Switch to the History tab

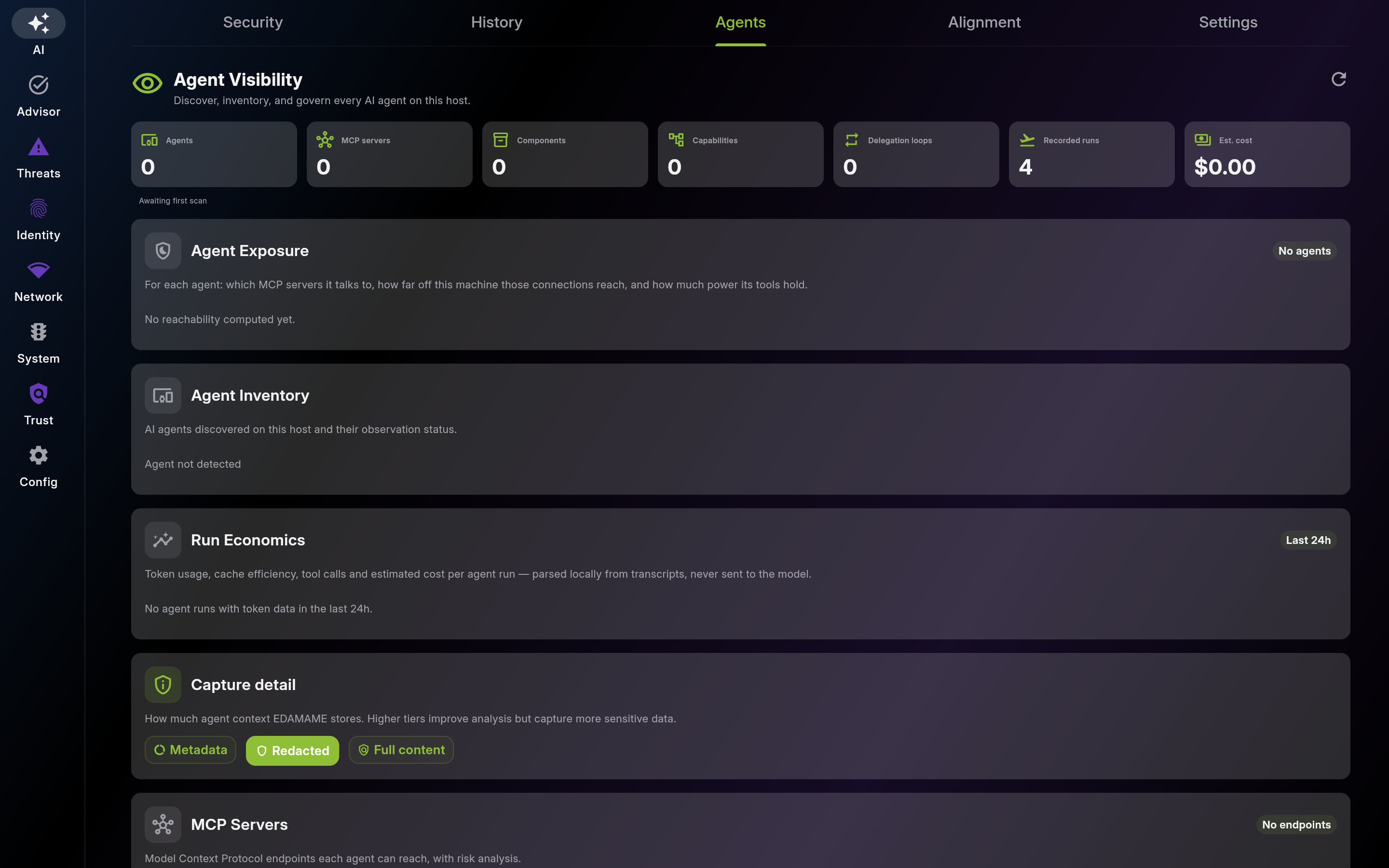[x=496, y=22]
